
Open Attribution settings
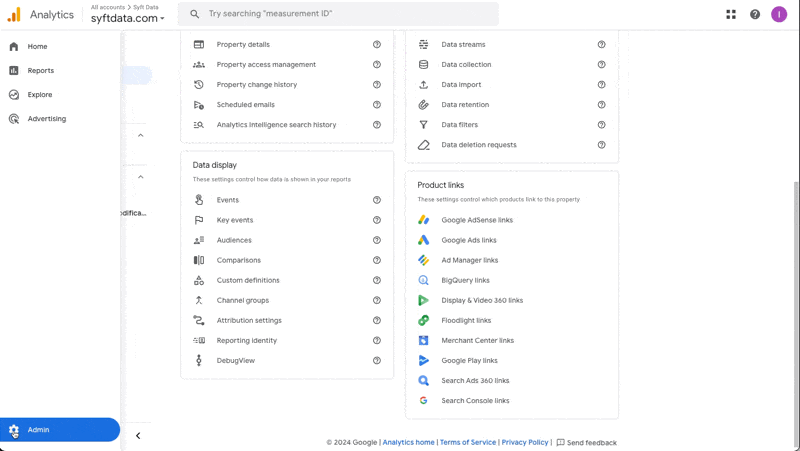click(249, 321)
